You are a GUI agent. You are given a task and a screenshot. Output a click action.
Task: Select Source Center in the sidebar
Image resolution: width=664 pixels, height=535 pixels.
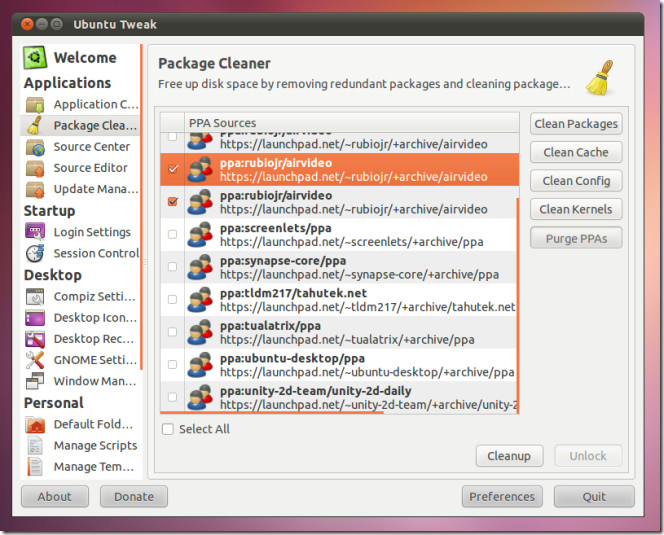coord(91,147)
